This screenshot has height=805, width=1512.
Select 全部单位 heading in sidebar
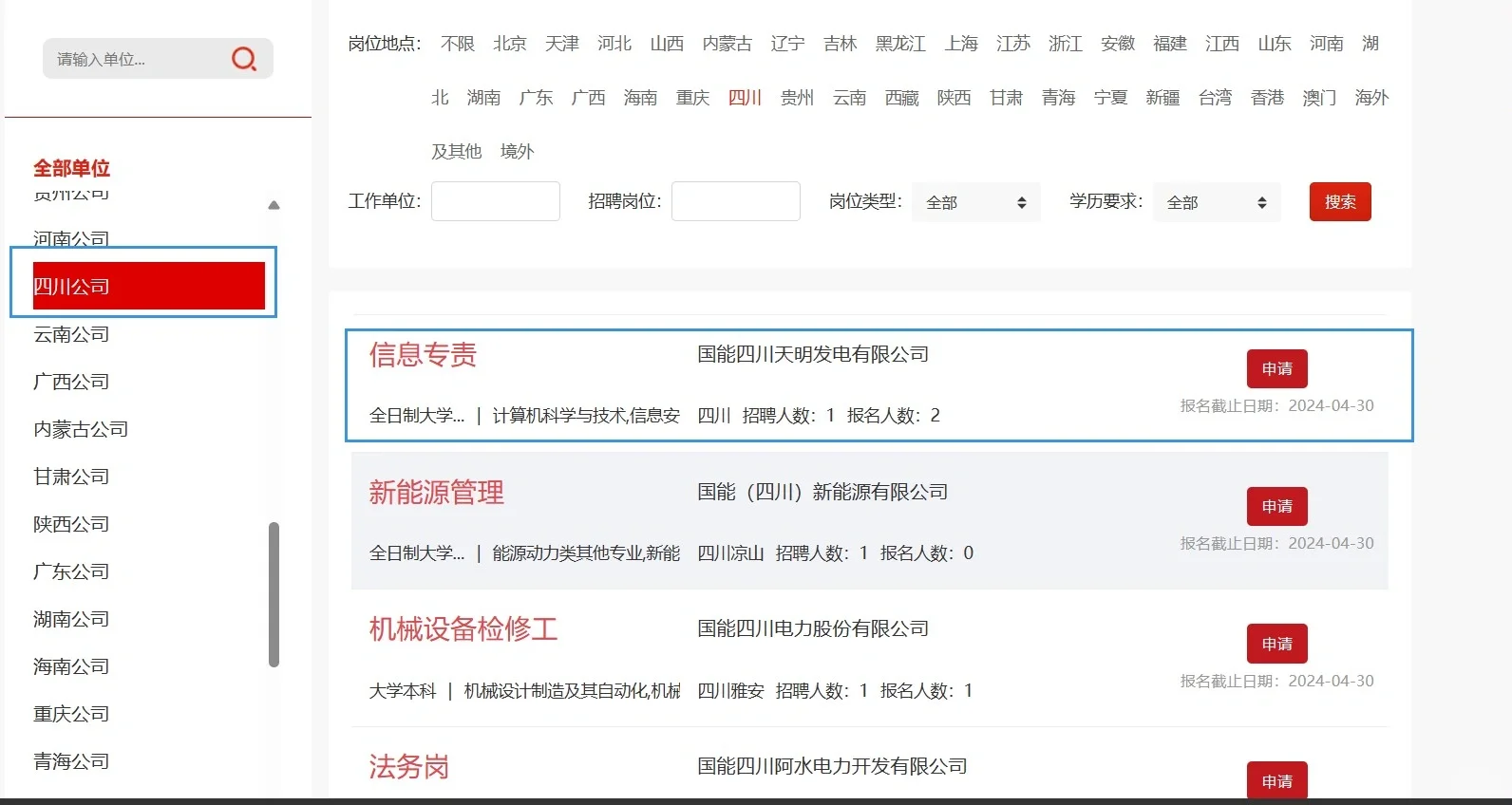pos(71,168)
